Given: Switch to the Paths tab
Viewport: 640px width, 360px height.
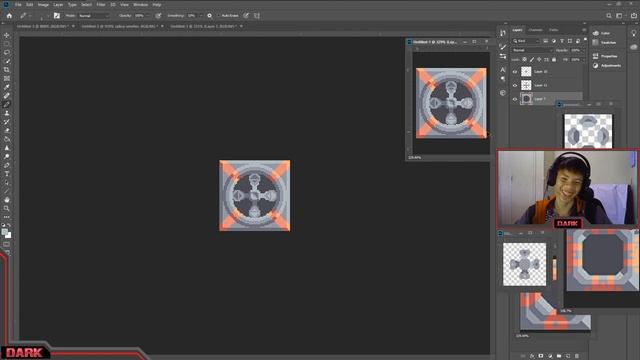Looking at the screenshot, I should click(553, 30).
